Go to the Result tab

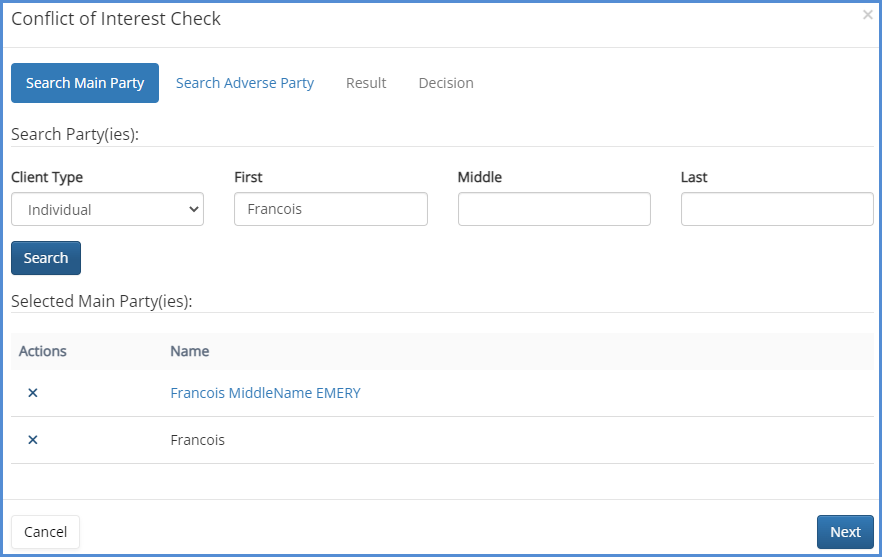tap(366, 83)
